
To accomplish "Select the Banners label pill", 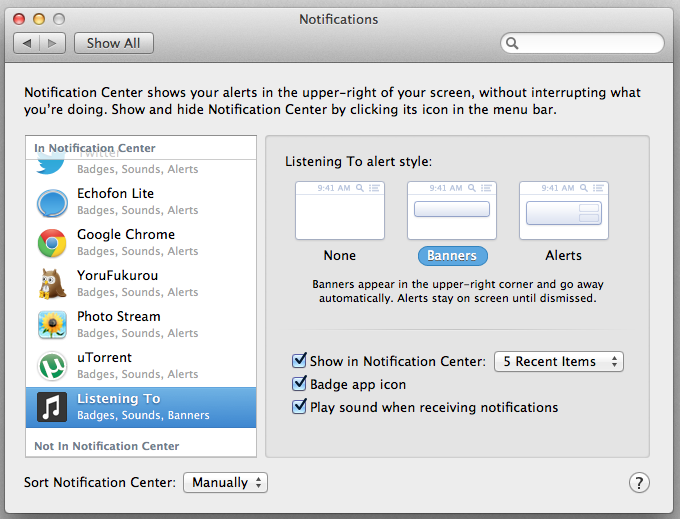I will pyautogui.click(x=452, y=256).
